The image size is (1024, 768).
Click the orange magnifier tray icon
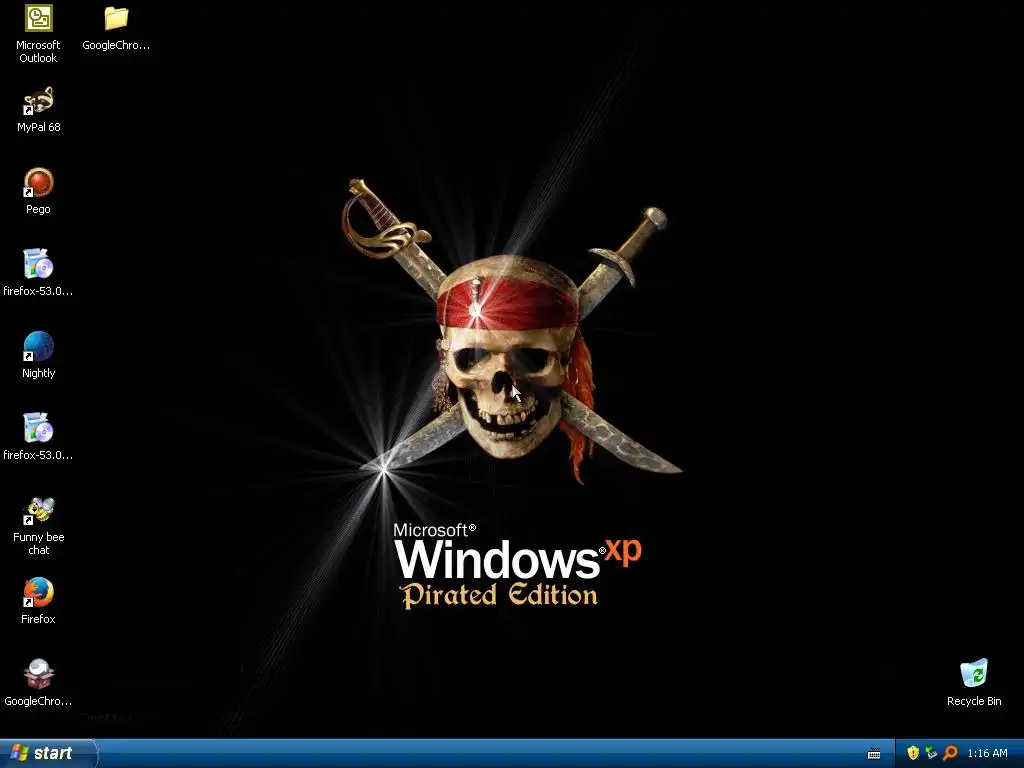coord(950,753)
